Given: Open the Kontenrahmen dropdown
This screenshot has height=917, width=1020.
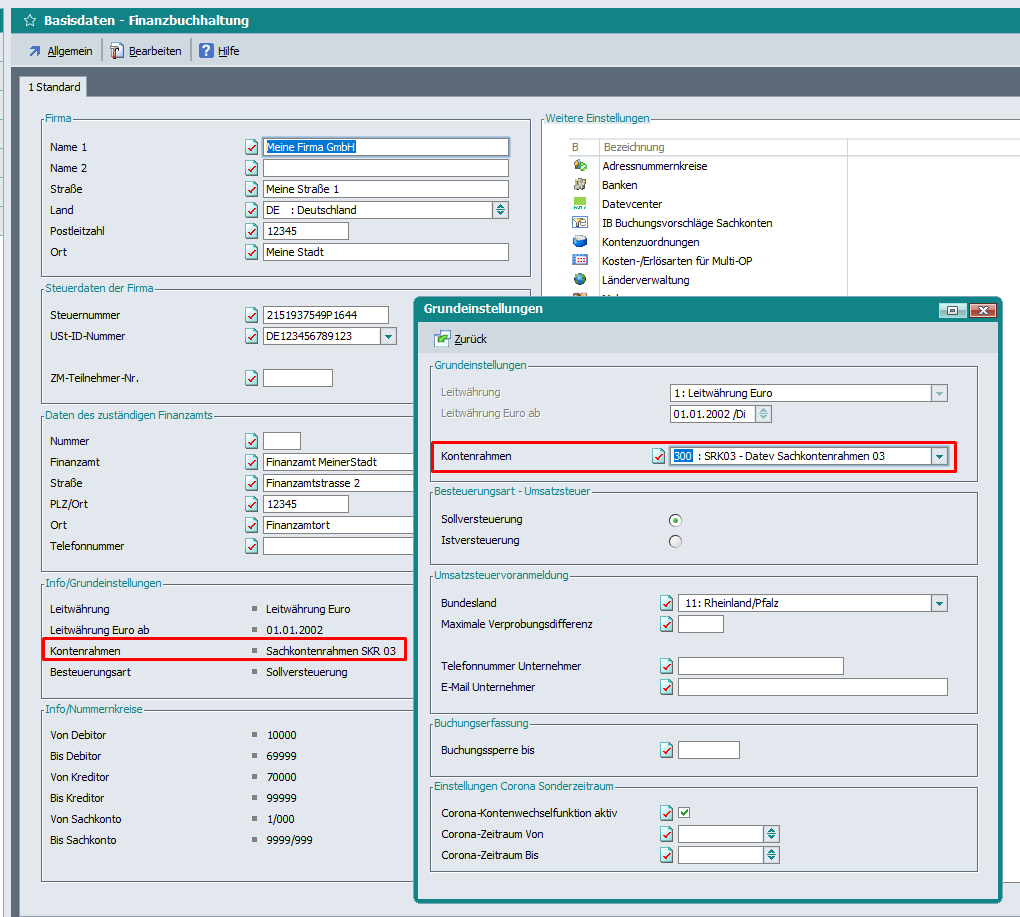Looking at the screenshot, I should pyautogui.click(x=938, y=456).
